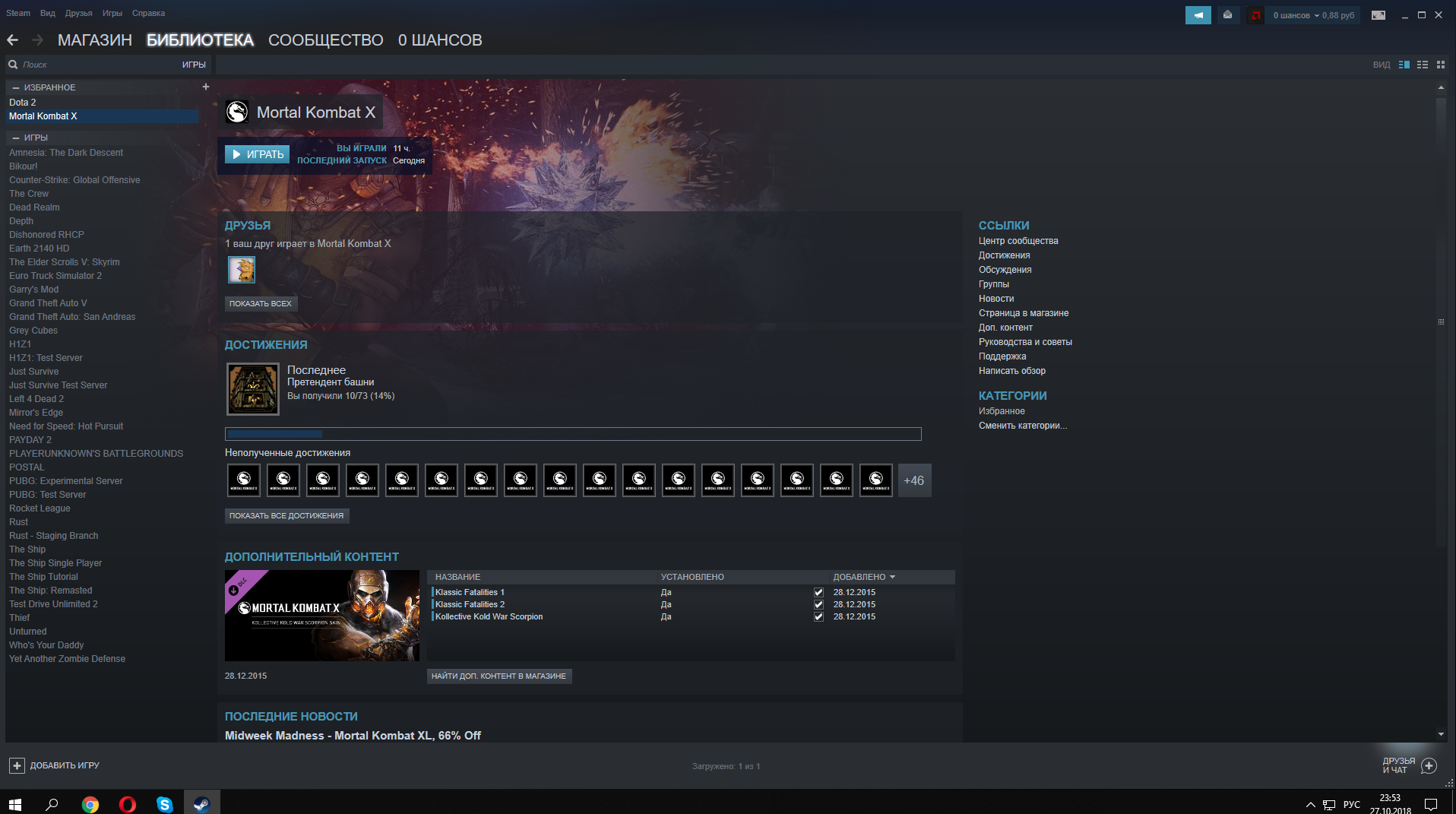The image size is (1456, 814).
Task: Click Найти доп. контент в магазине
Action: [x=499, y=676]
